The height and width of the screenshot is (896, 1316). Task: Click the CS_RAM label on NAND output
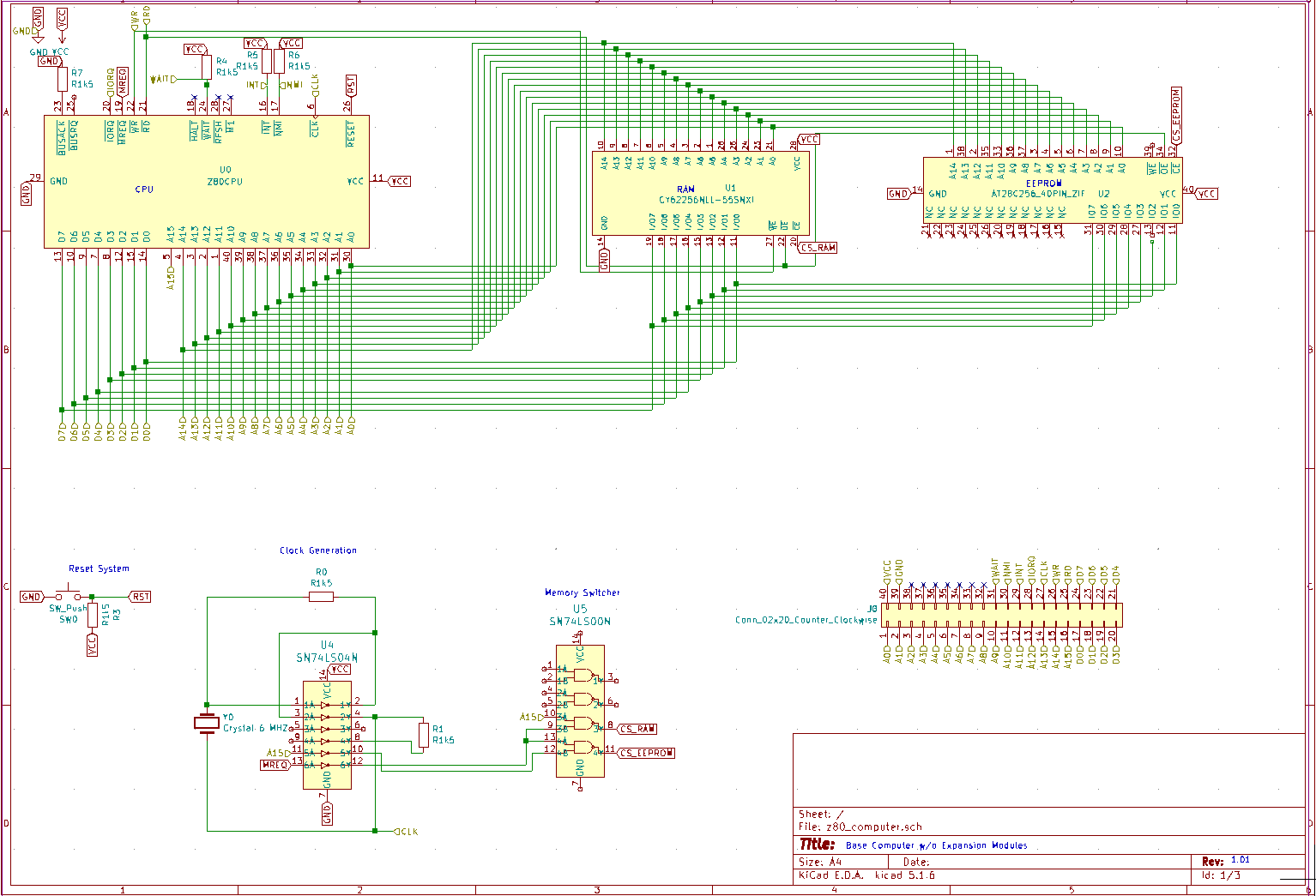tap(637, 729)
